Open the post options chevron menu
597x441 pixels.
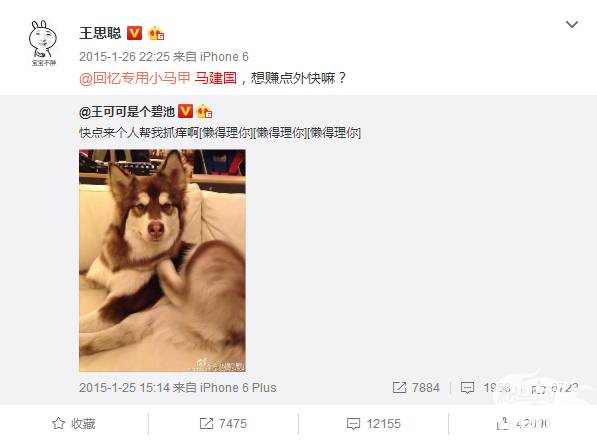572,25
